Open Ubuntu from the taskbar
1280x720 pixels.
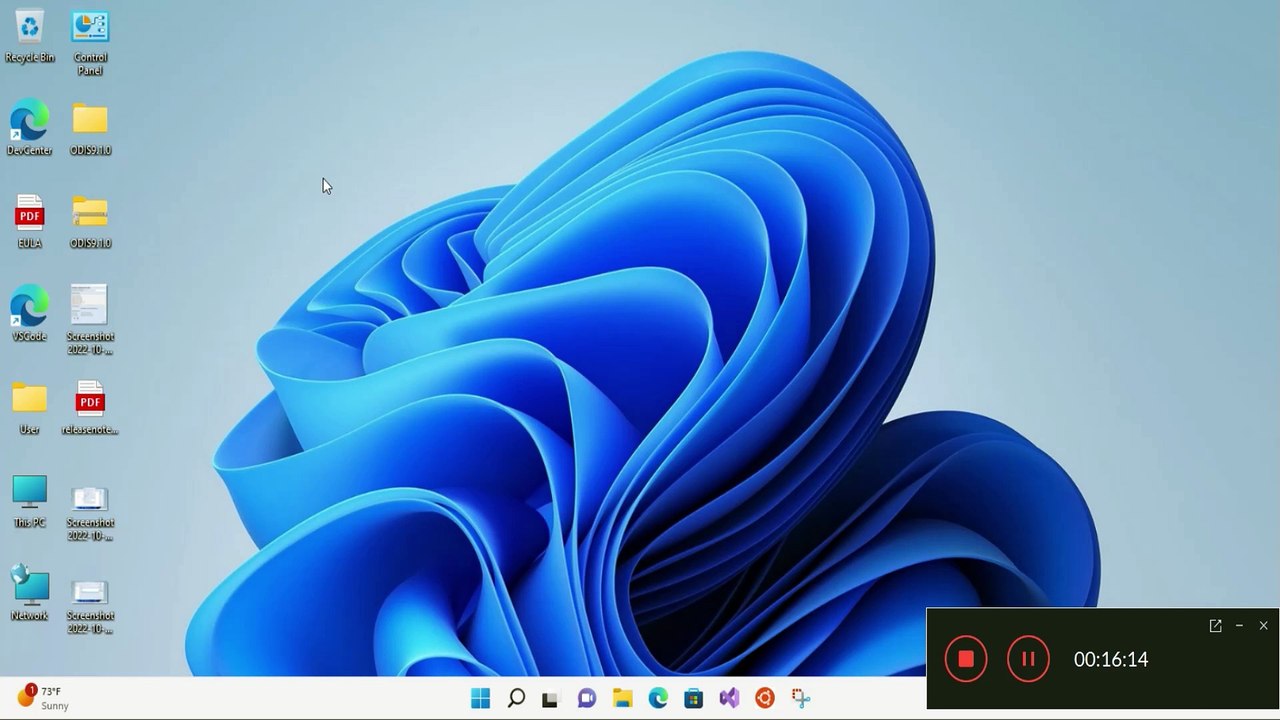click(x=765, y=698)
